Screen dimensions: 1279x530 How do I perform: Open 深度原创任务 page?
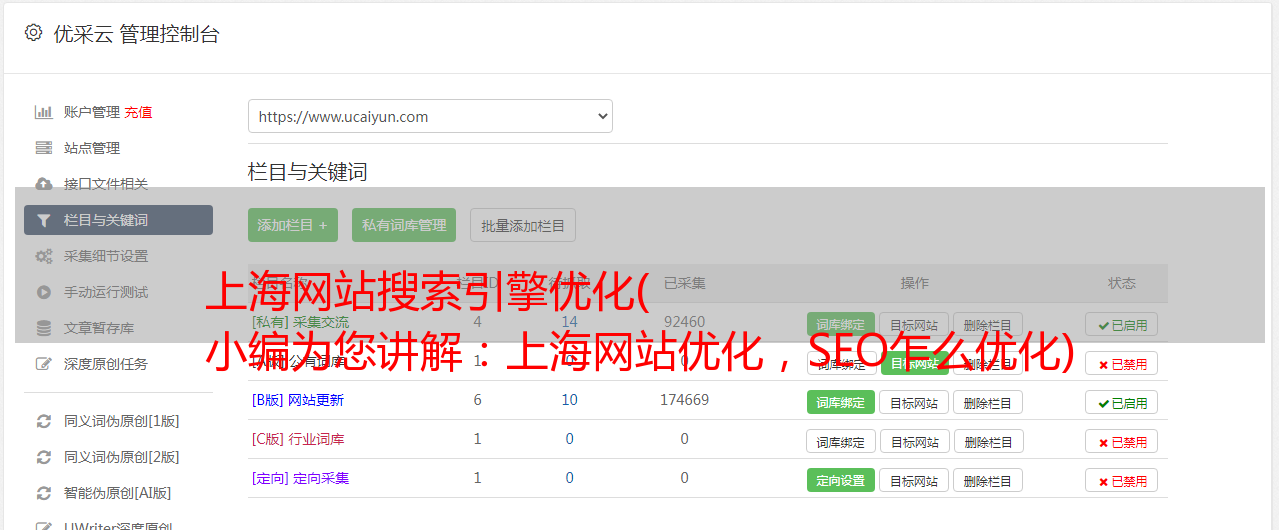(106, 364)
